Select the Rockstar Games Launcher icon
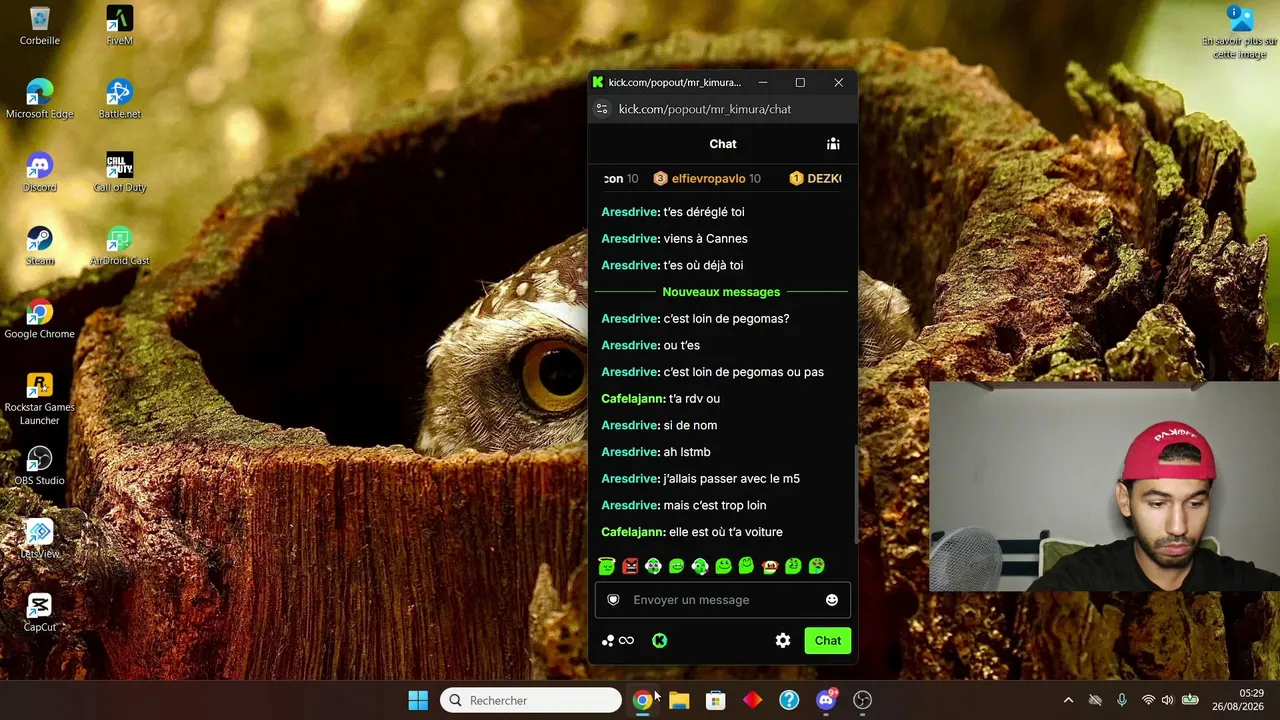Screen dimensions: 1280x720 pos(40,399)
